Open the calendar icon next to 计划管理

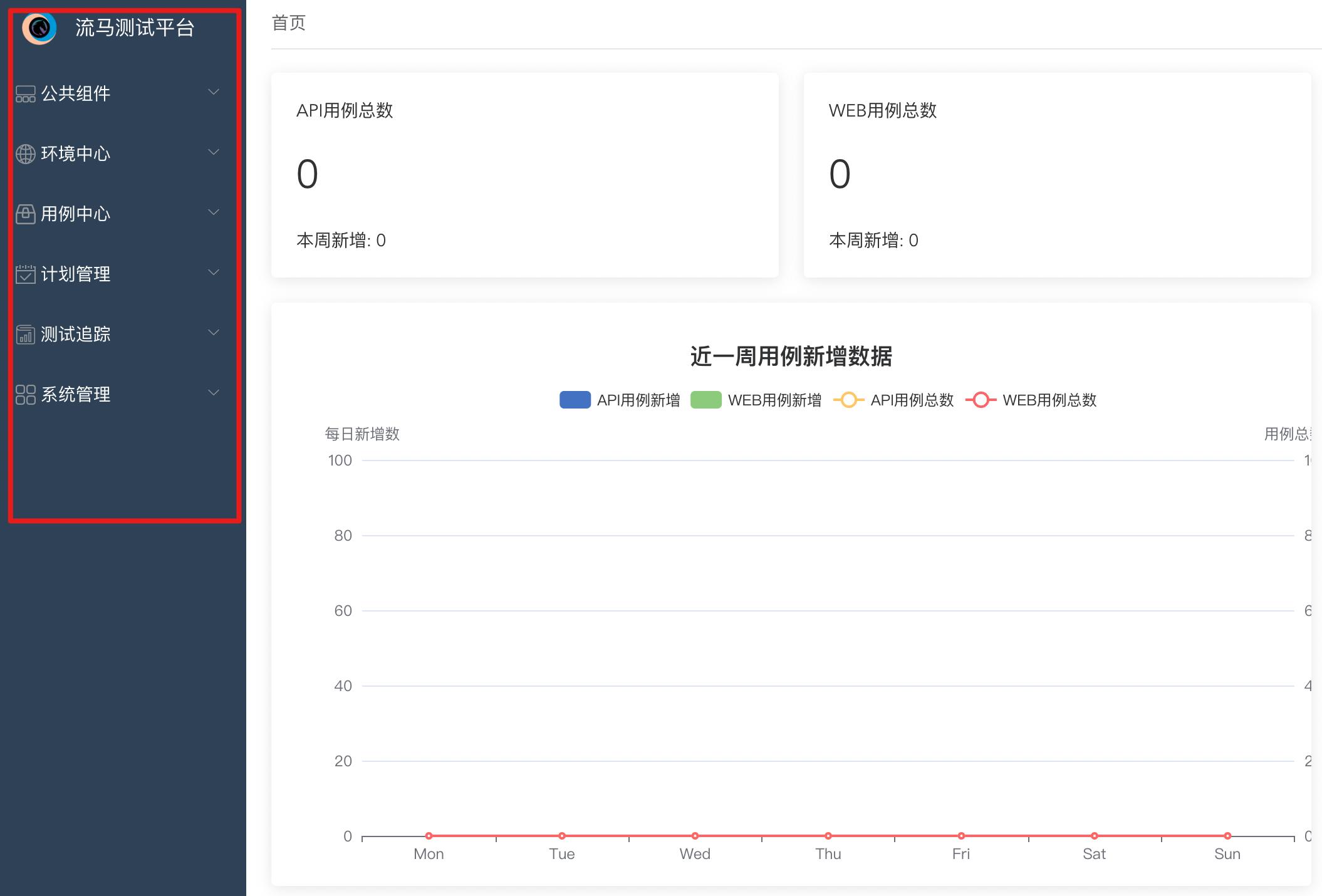25,274
